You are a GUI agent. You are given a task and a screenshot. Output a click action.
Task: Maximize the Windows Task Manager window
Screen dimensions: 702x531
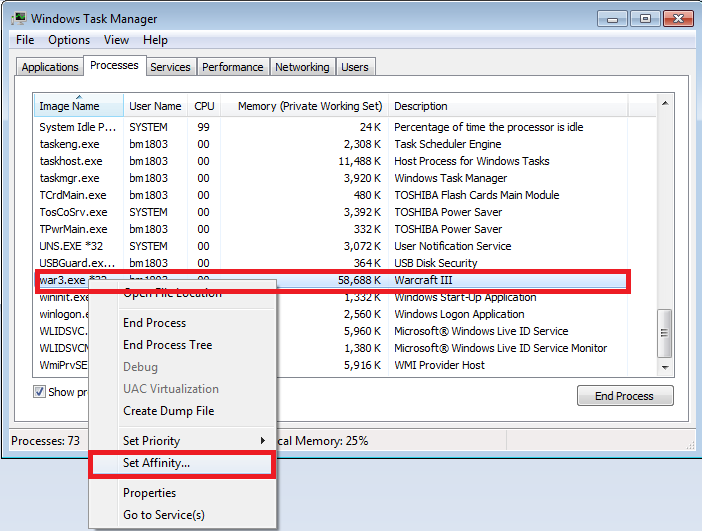click(645, 19)
